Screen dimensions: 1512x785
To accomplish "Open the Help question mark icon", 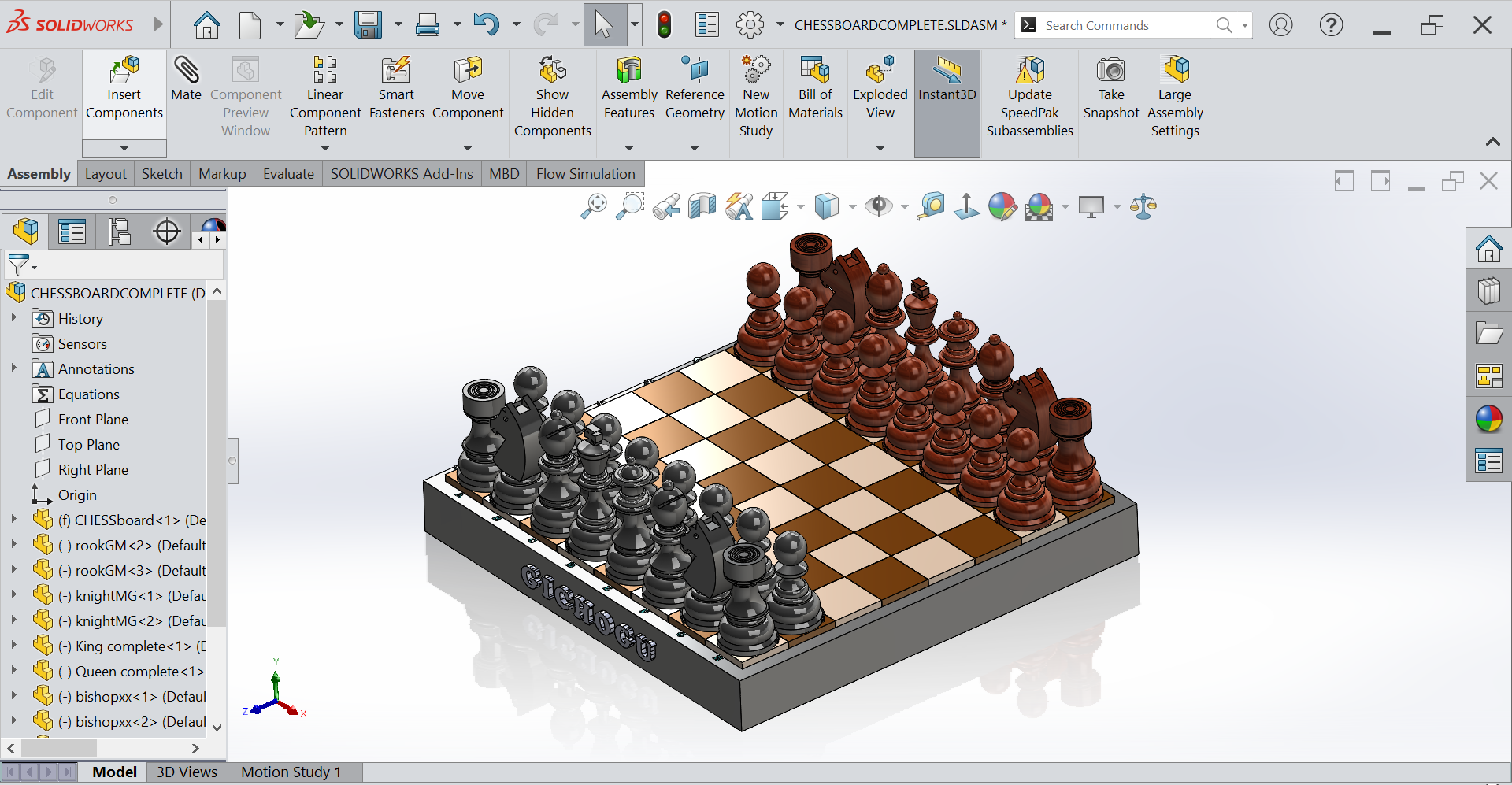I will pyautogui.click(x=1332, y=25).
